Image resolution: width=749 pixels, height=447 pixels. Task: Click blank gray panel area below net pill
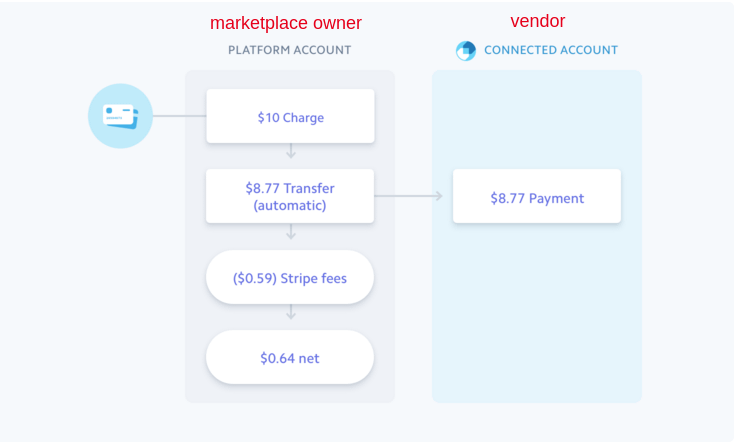pyautogui.click(x=290, y=393)
